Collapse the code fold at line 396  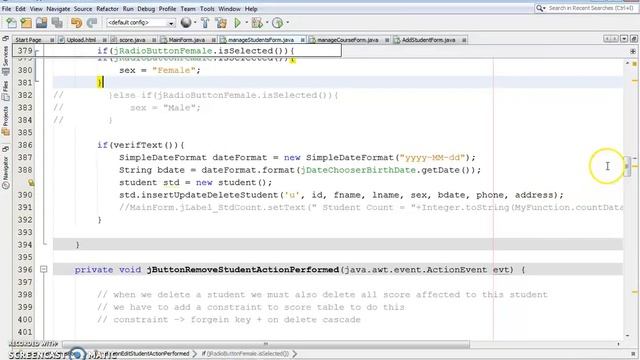44,269
